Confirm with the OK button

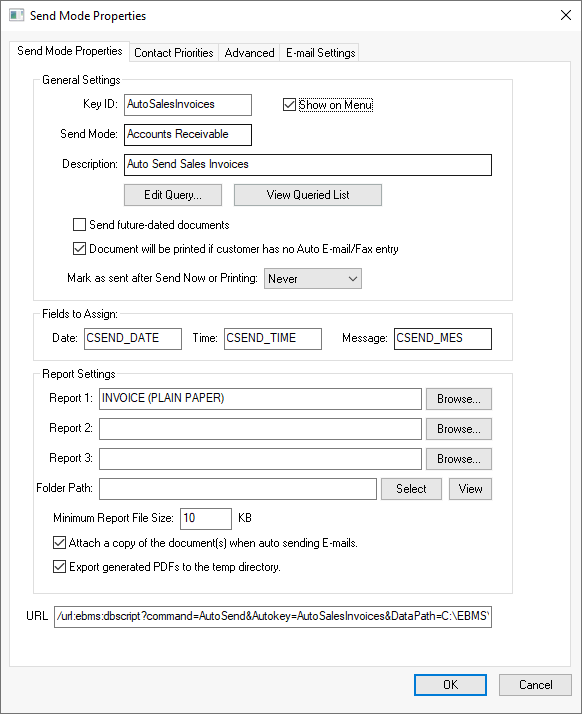[450, 685]
